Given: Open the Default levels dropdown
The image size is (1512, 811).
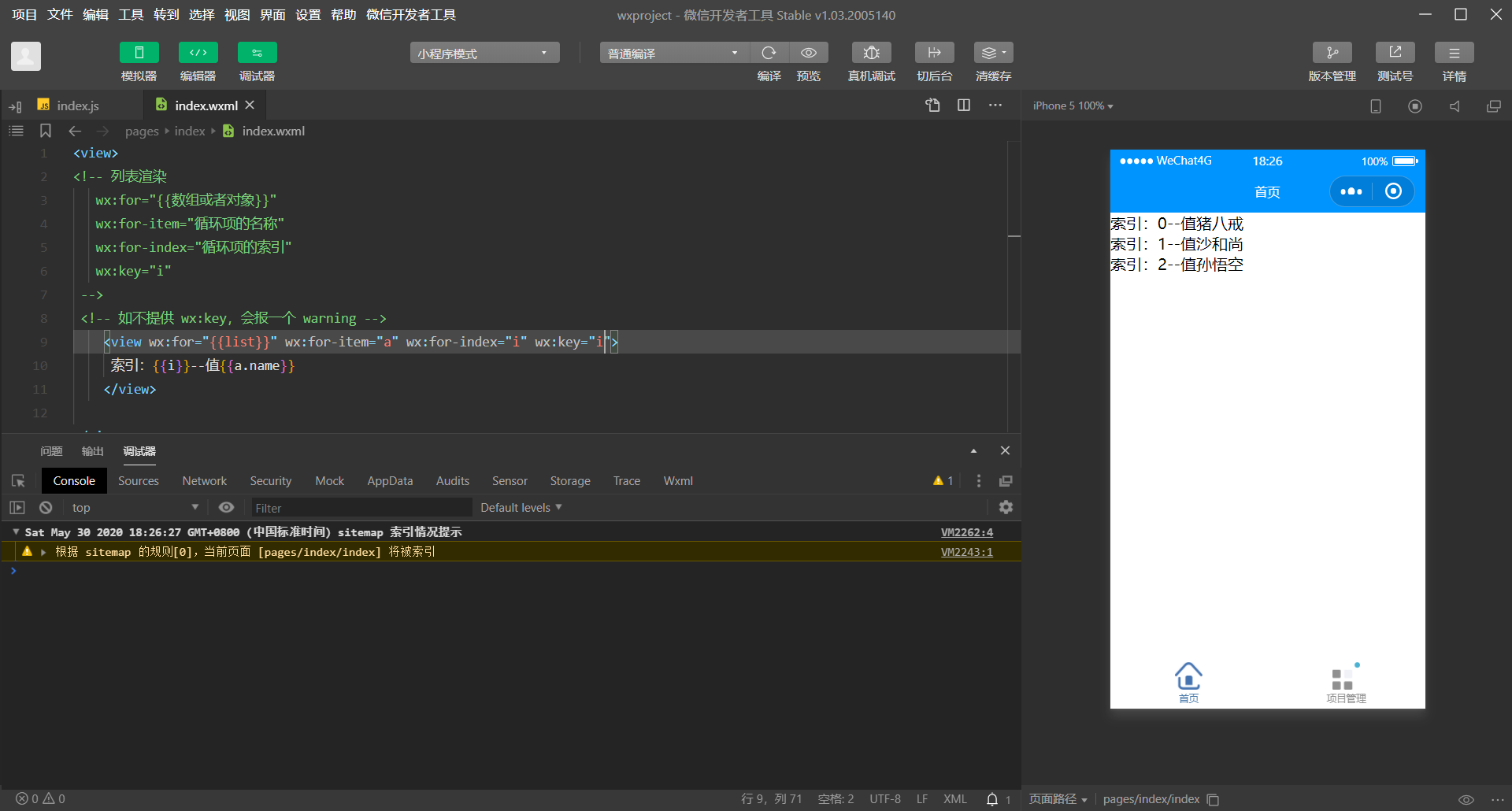Looking at the screenshot, I should 521,508.
